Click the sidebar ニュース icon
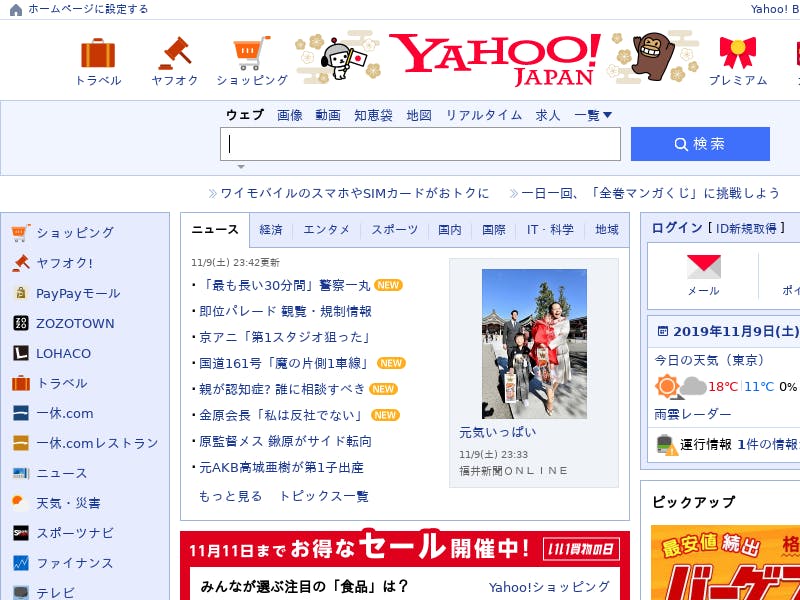Screen dimensions: 800x600 click(x=20, y=473)
